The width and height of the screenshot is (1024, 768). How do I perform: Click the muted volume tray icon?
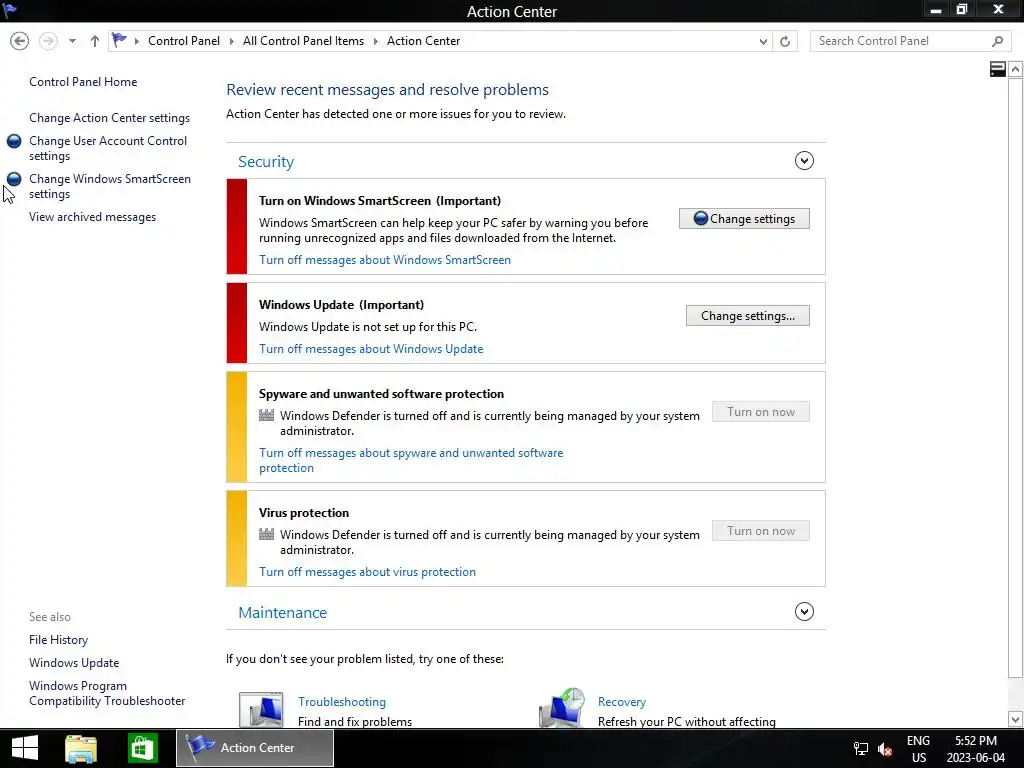pyautogui.click(x=885, y=749)
